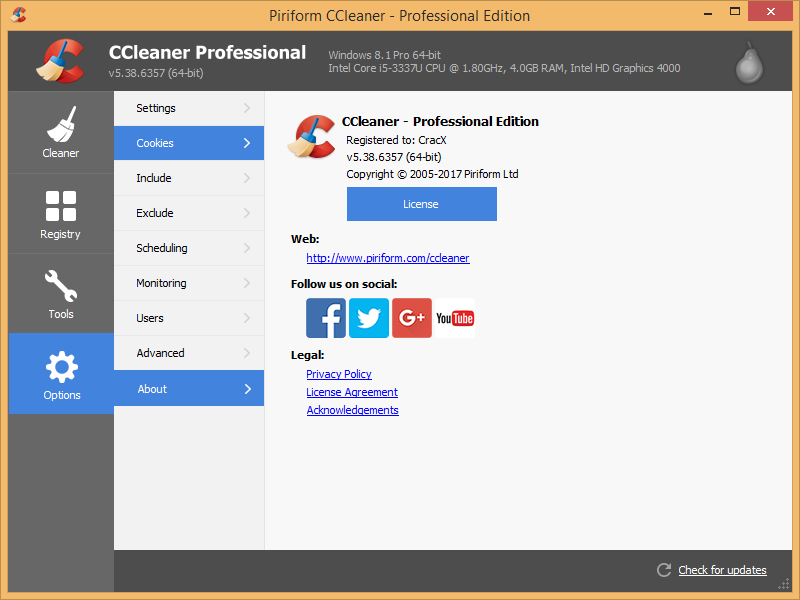The width and height of the screenshot is (800, 600).
Task: Click the Twitter social icon
Action: (x=369, y=318)
